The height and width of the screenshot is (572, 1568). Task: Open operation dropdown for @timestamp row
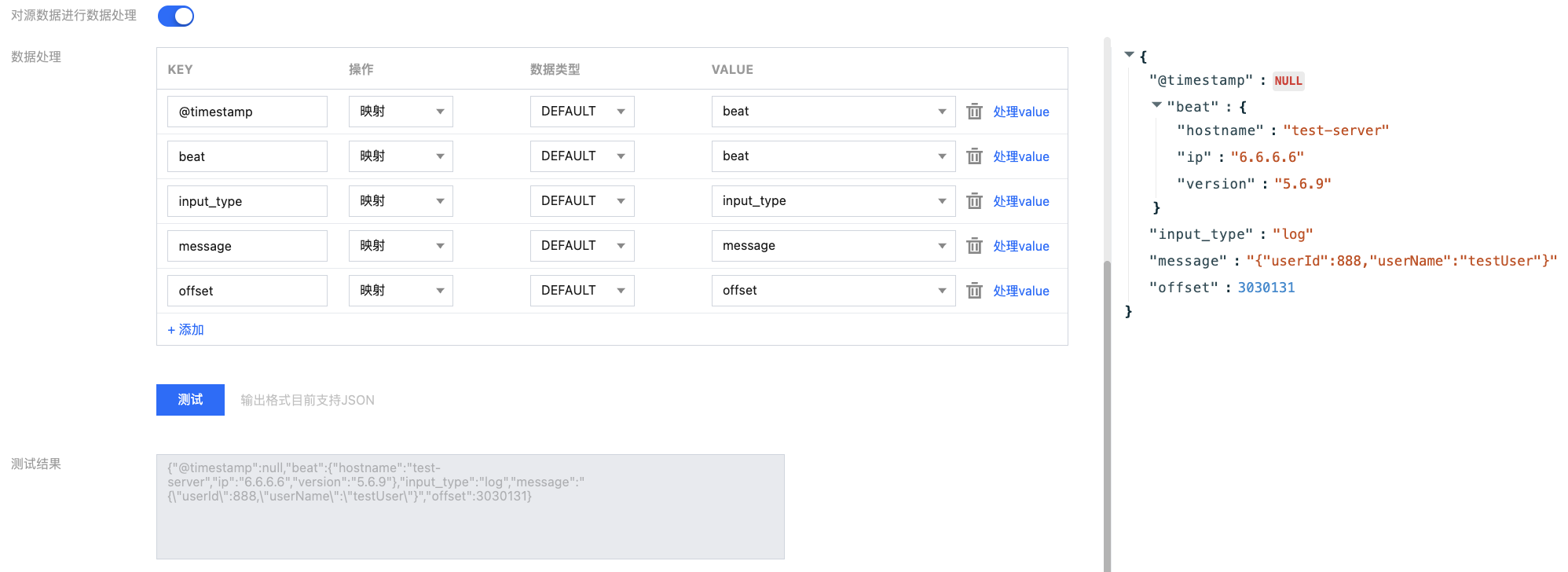[401, 112]
